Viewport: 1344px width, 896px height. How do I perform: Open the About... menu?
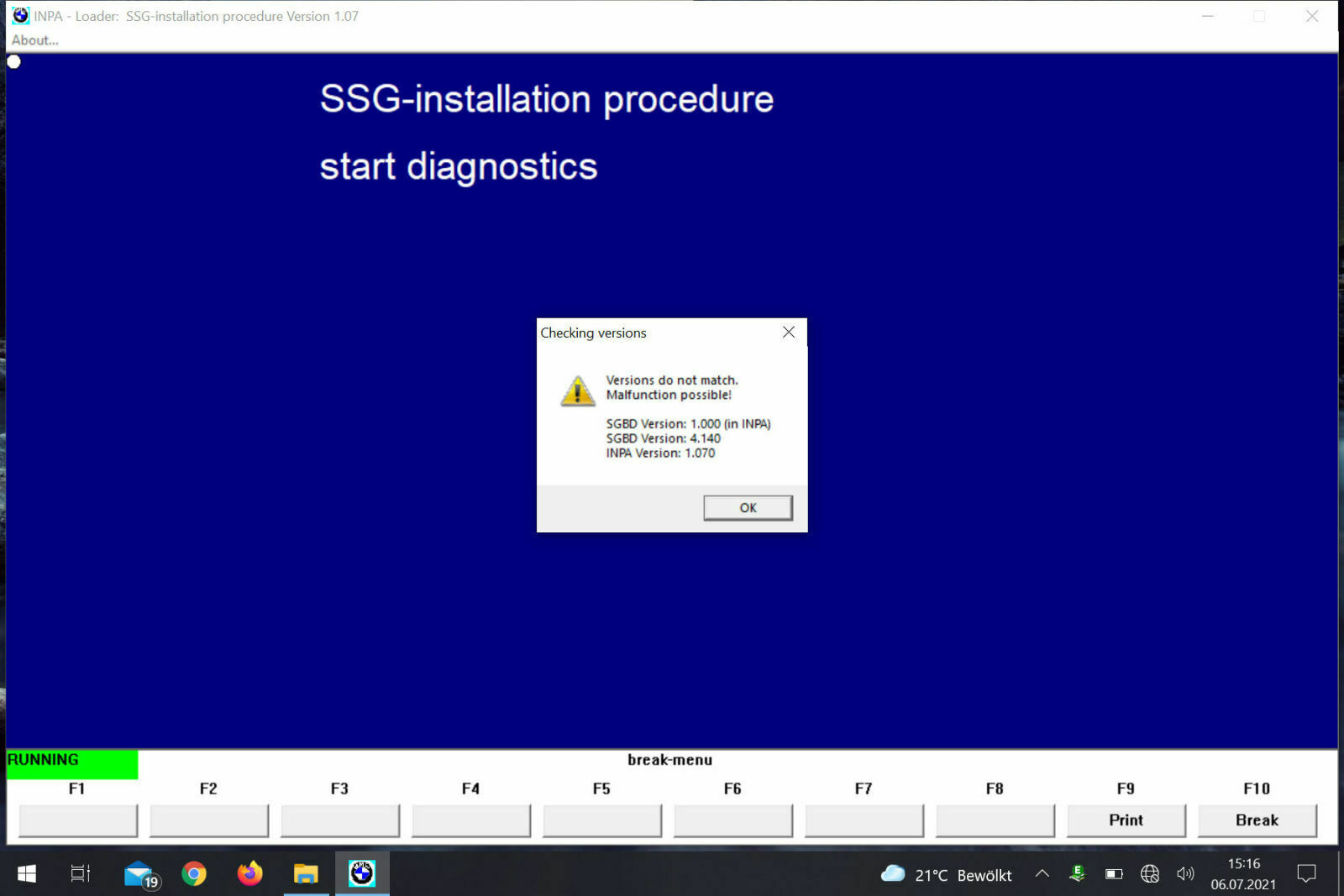tap(34, 40)
